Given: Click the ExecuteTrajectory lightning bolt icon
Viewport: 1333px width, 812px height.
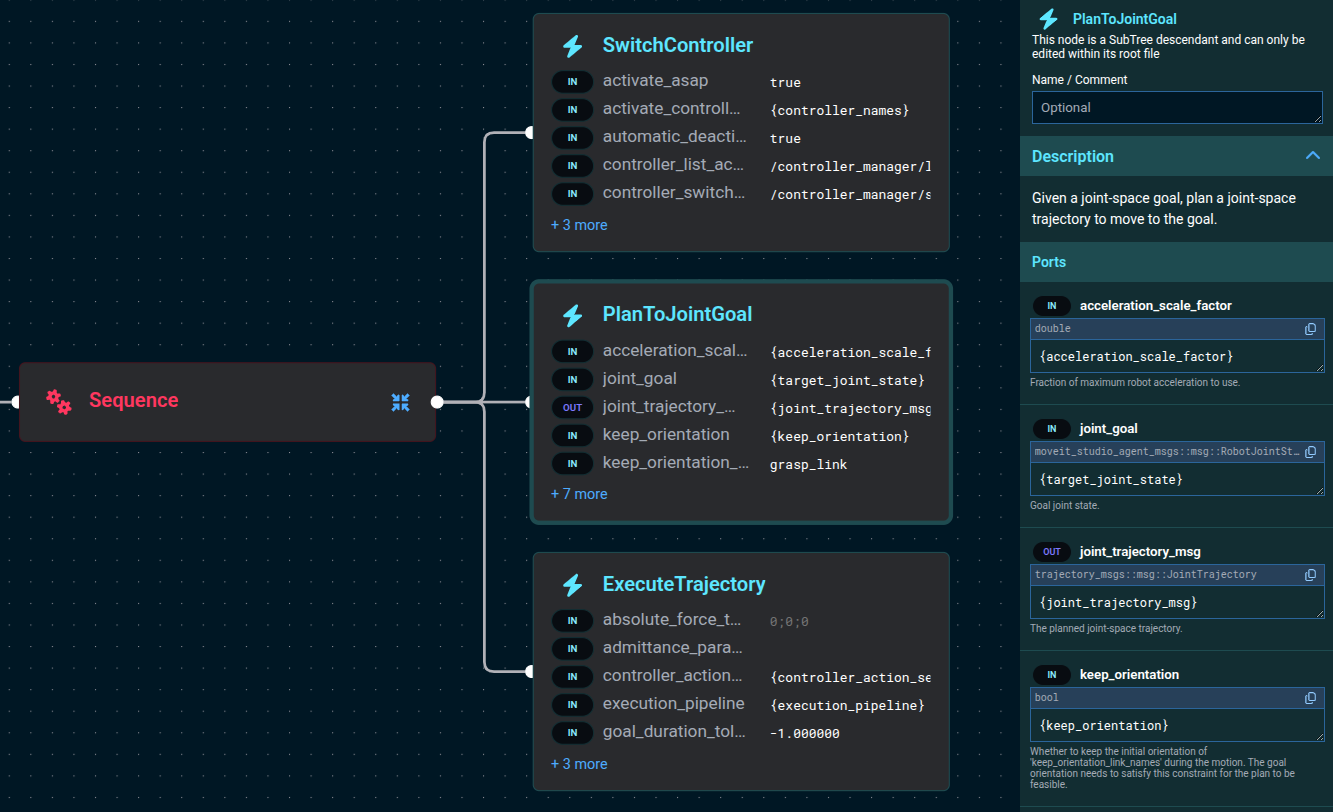Looking at the screenshot, I should [572, 585].
